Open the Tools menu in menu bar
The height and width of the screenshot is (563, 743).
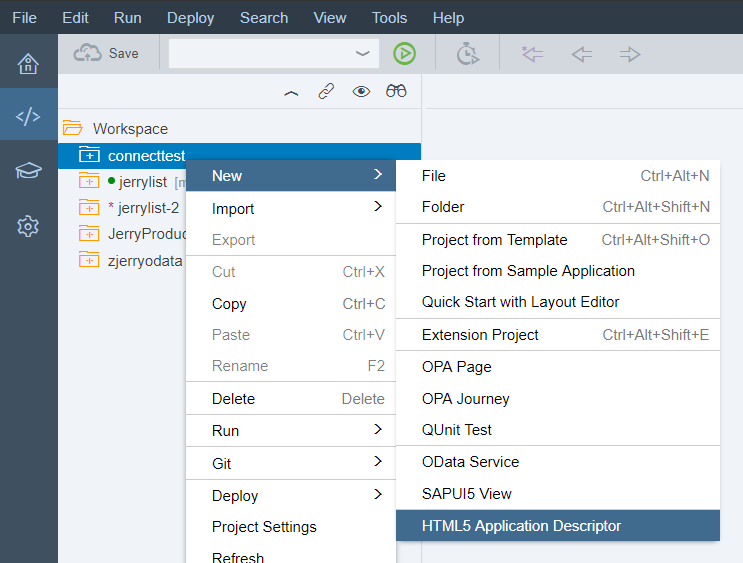(x=389, y=17)
